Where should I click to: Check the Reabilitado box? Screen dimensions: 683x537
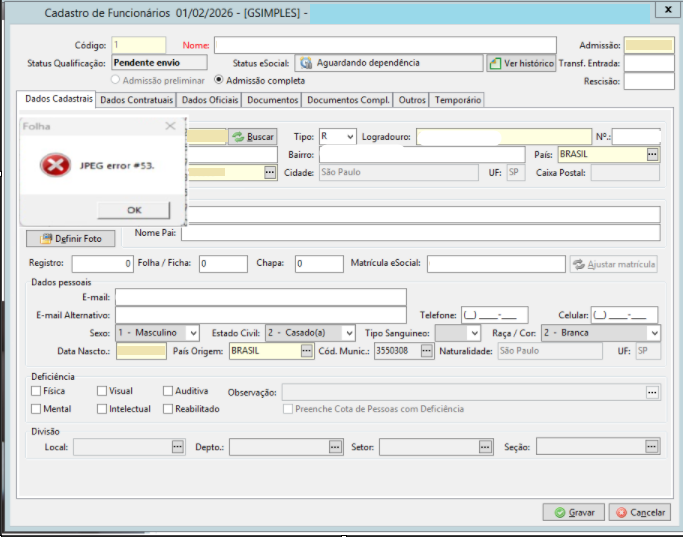tap(168, 409)
